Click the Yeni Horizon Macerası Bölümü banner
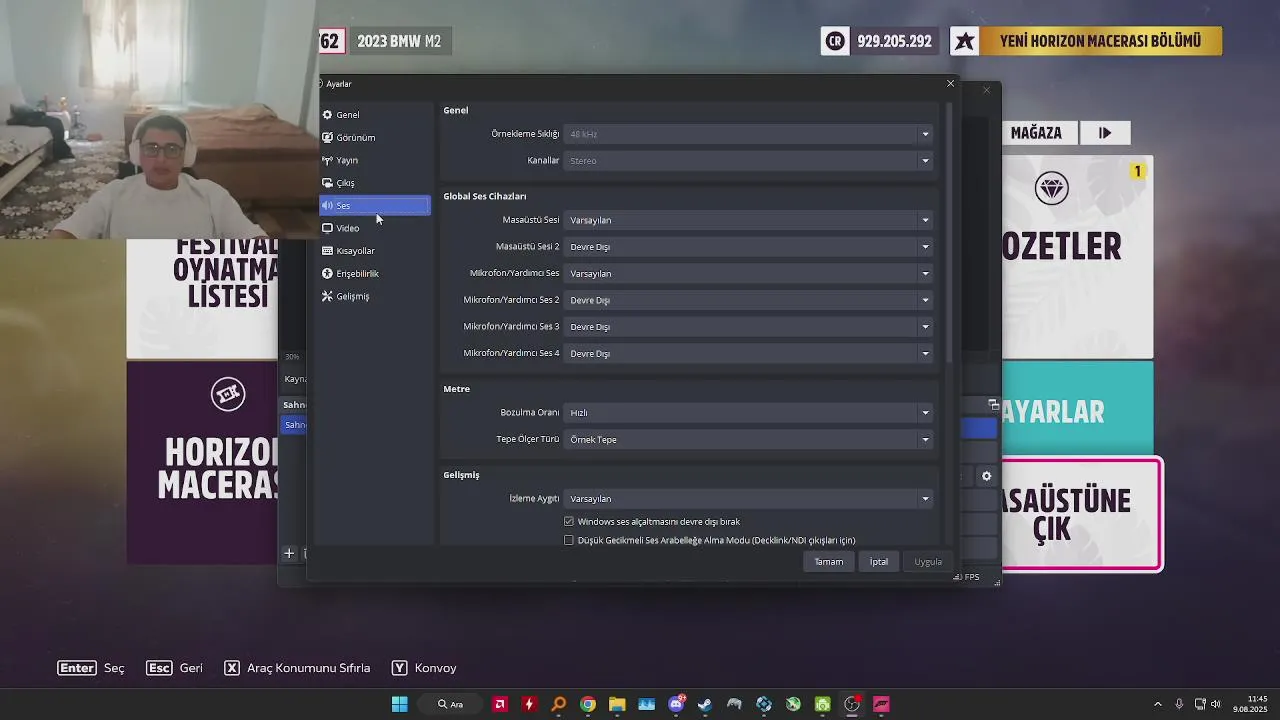 pyautogui.click(x=1086, y=41)
